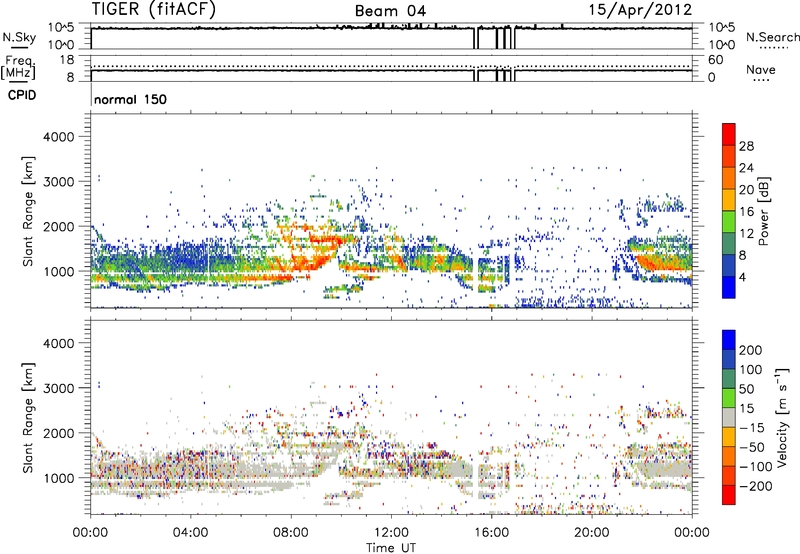Click the 'Freq. [MHz]' label
Image resolution: width=800 pixels, height=554 pixels.
pos(18,68)
